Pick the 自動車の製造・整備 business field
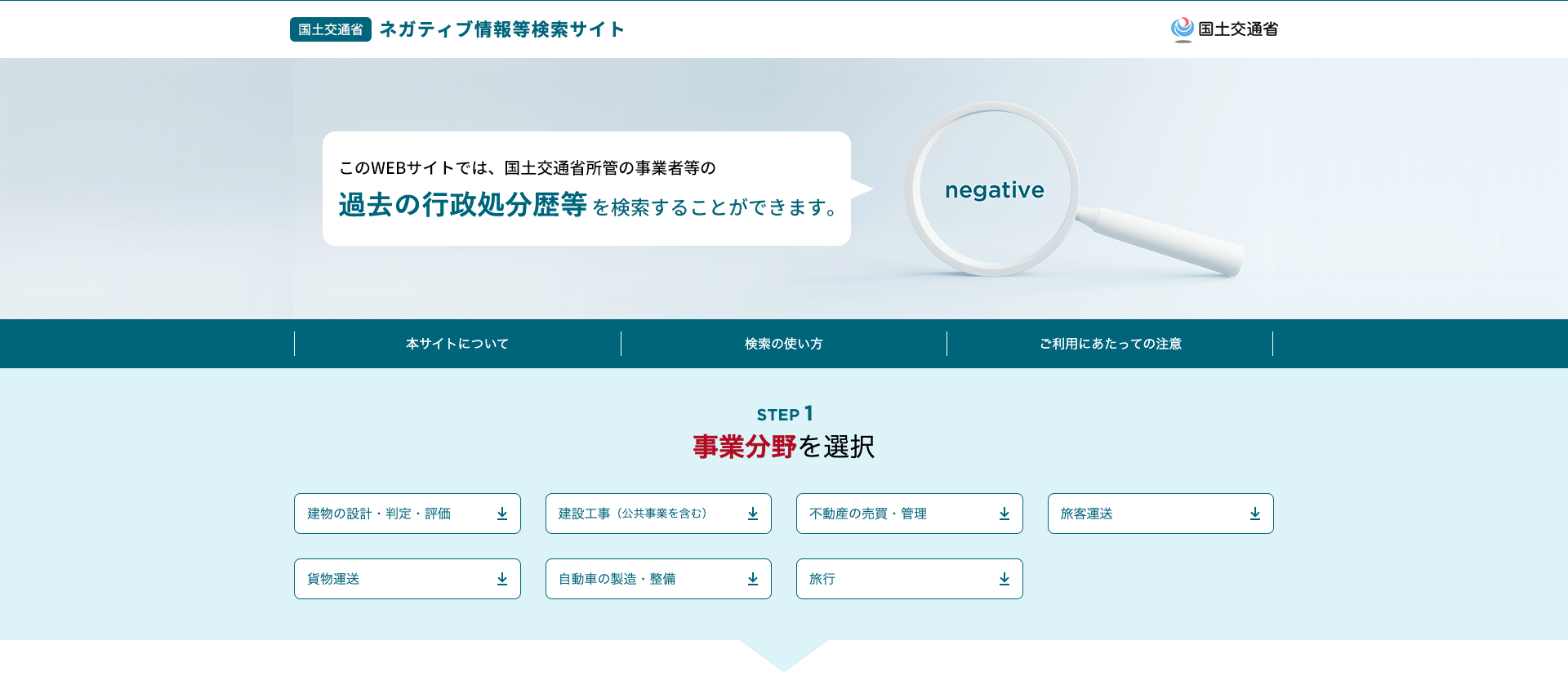The image size is (1568, 685). tap(617, 579)
